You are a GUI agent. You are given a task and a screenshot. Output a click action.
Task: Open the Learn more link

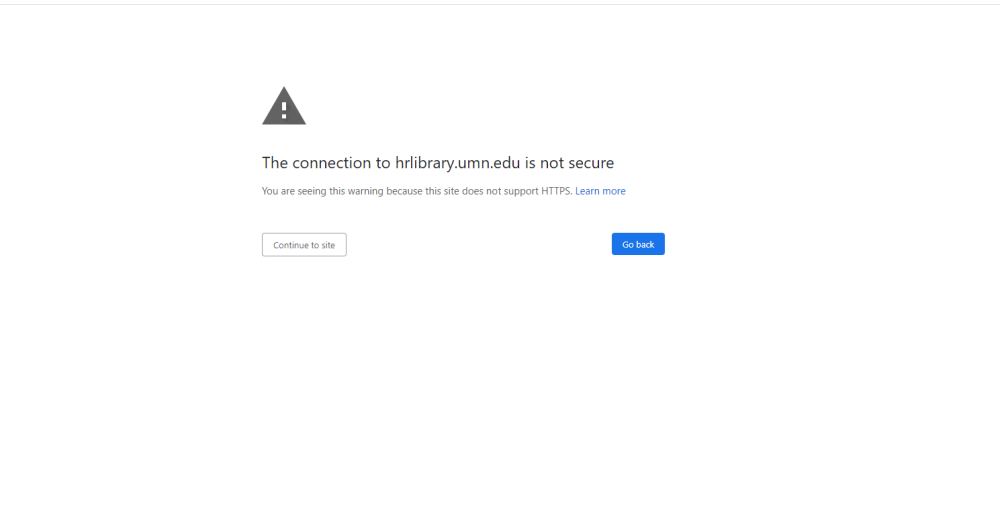[600, 191]
